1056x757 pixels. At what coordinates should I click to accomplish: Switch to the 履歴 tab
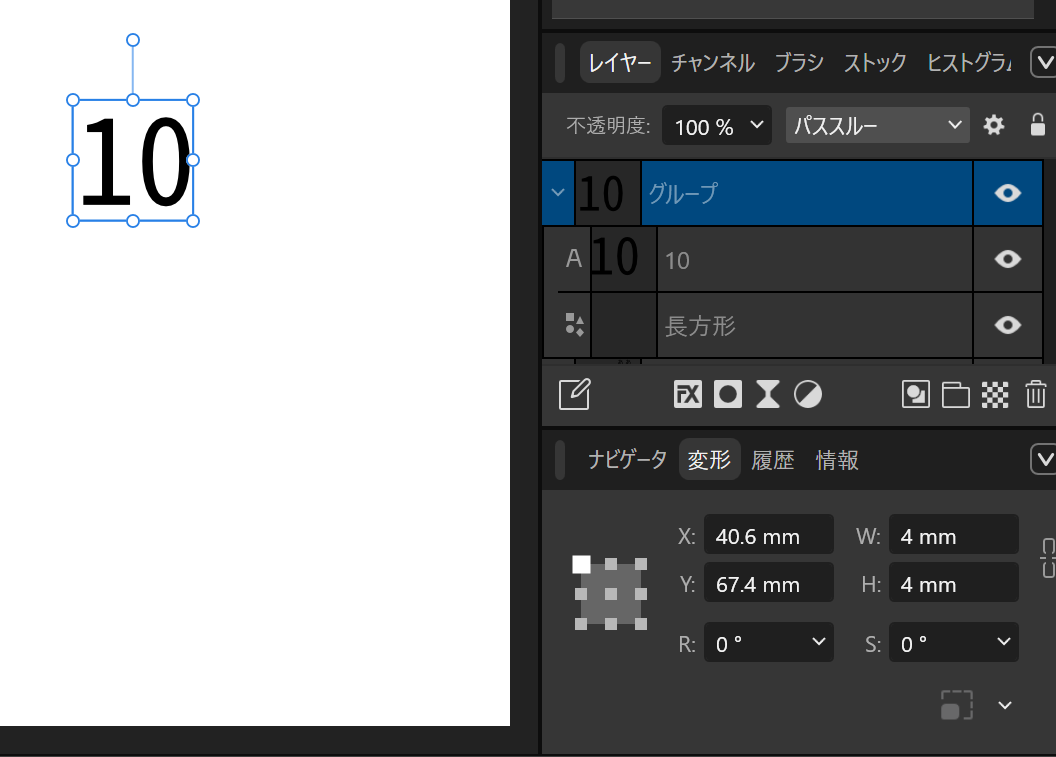tap(773, 459)
